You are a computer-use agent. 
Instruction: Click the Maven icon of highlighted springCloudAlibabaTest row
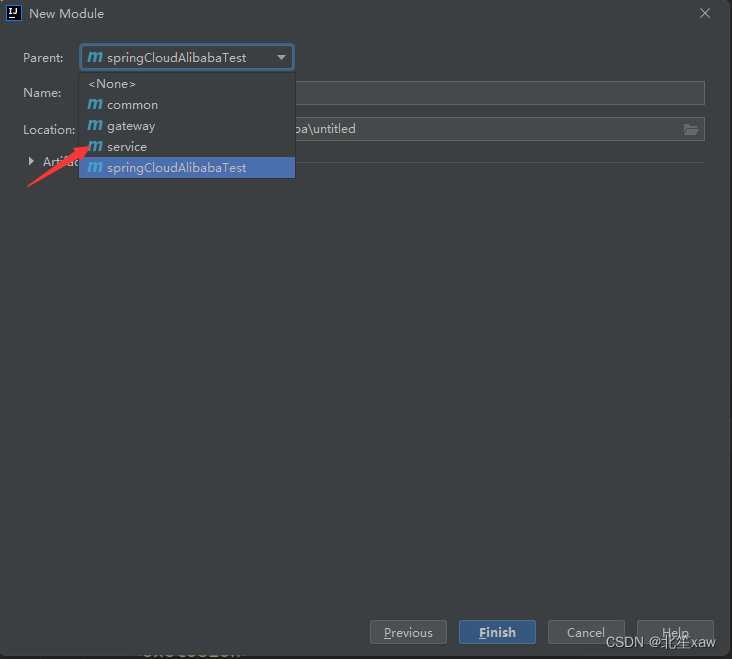coord(95,167)
